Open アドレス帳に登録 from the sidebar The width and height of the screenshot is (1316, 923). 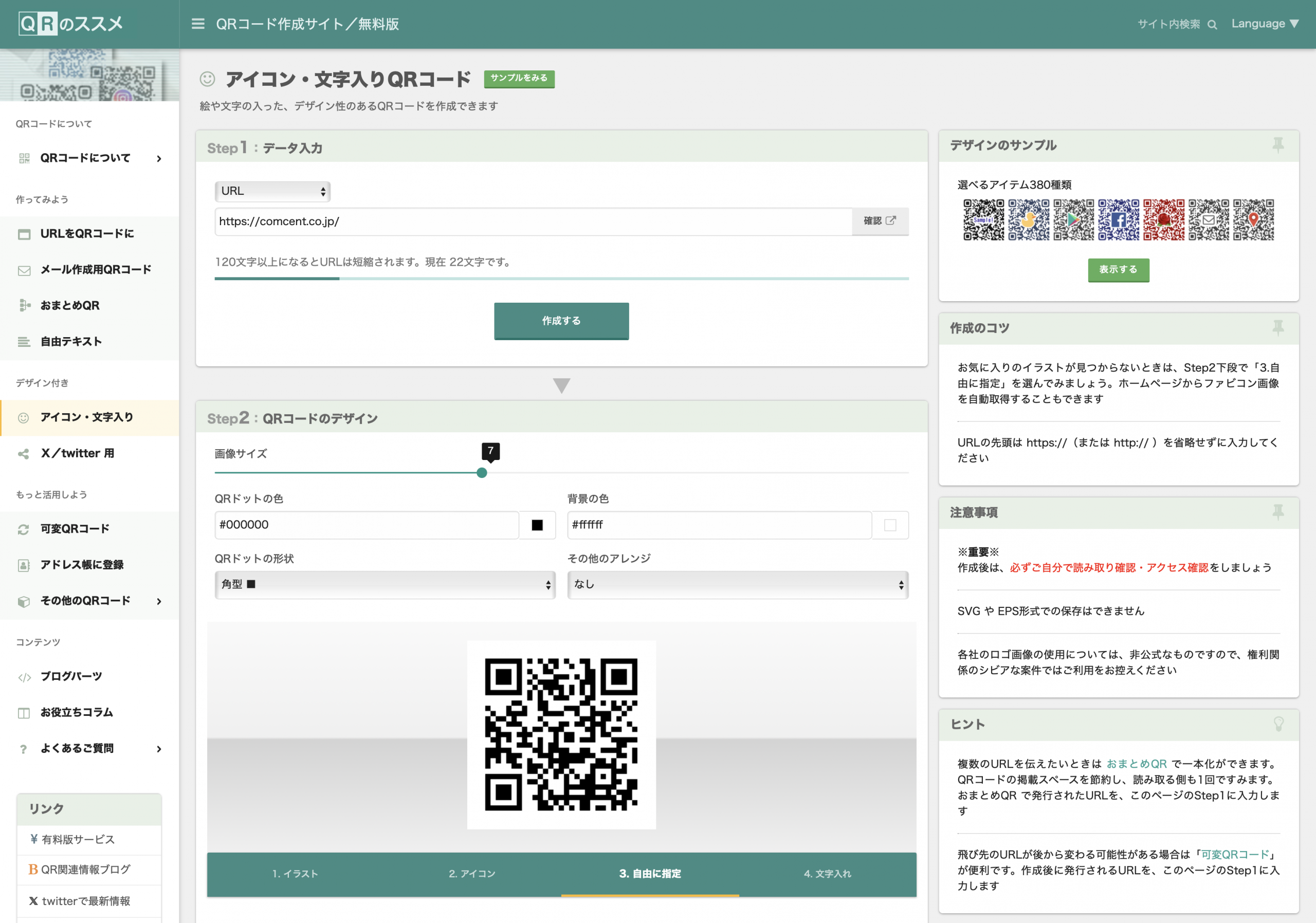click(82, 564)
